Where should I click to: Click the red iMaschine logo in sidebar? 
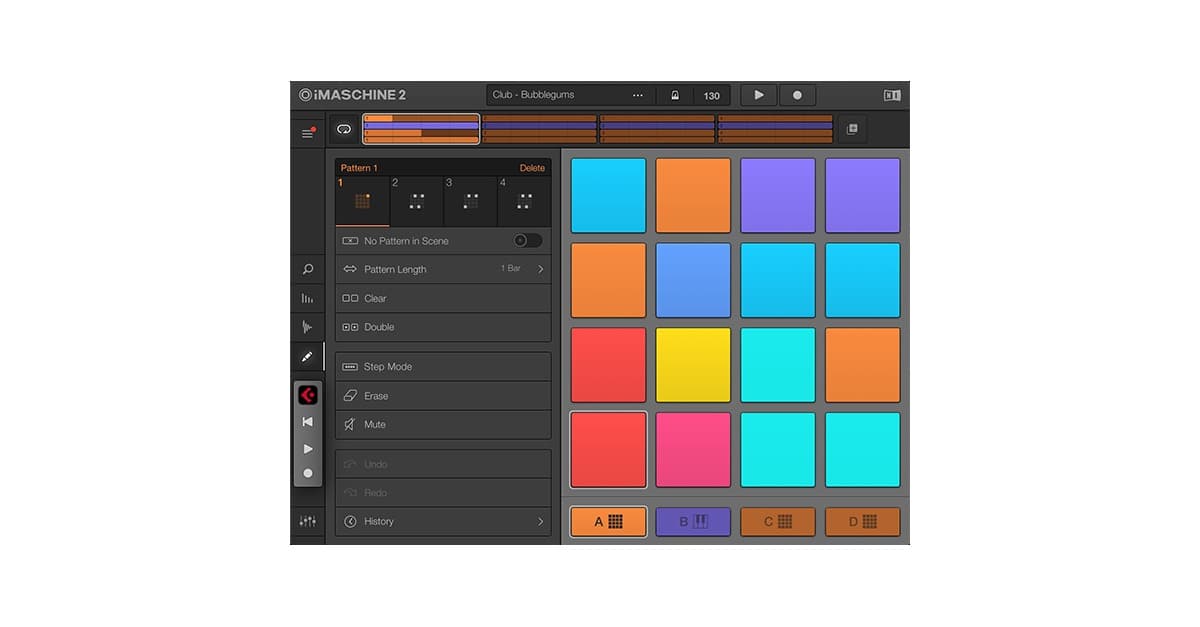308,394
